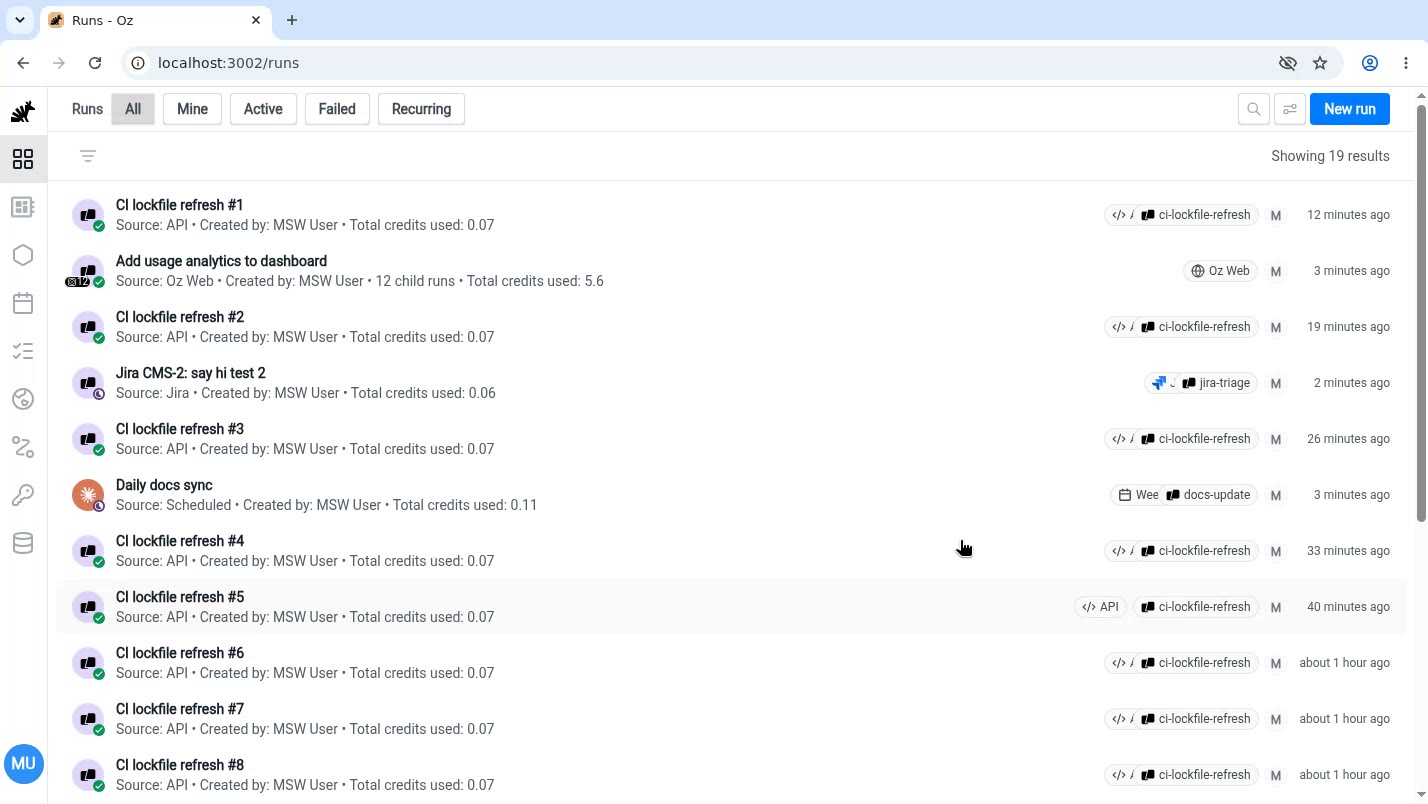Viewport: 1428px width, 804px height.
Task: Select the Mine runs filter tab
Action: [x=192, y=109]
